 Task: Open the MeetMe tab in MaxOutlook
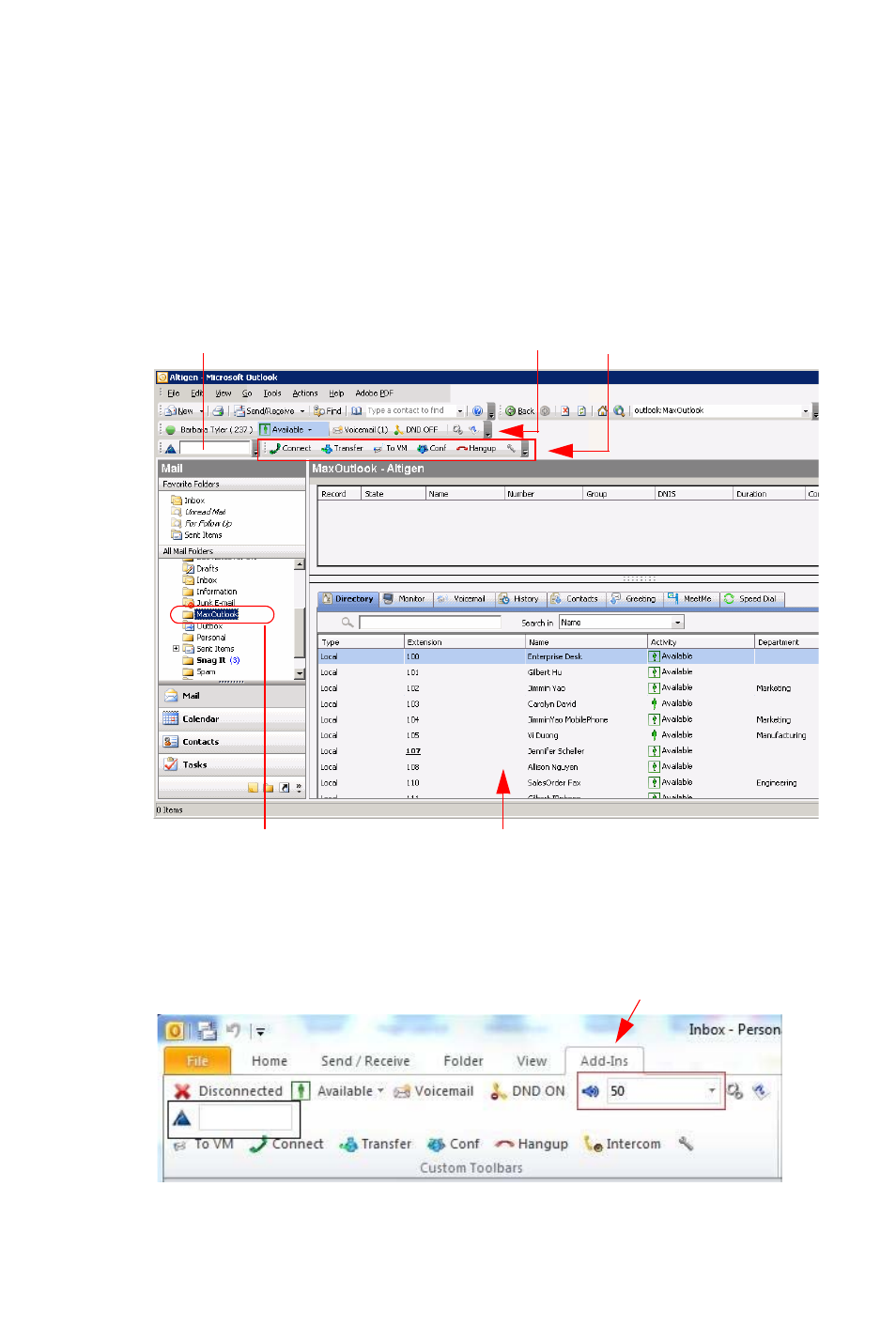[691, 599]
